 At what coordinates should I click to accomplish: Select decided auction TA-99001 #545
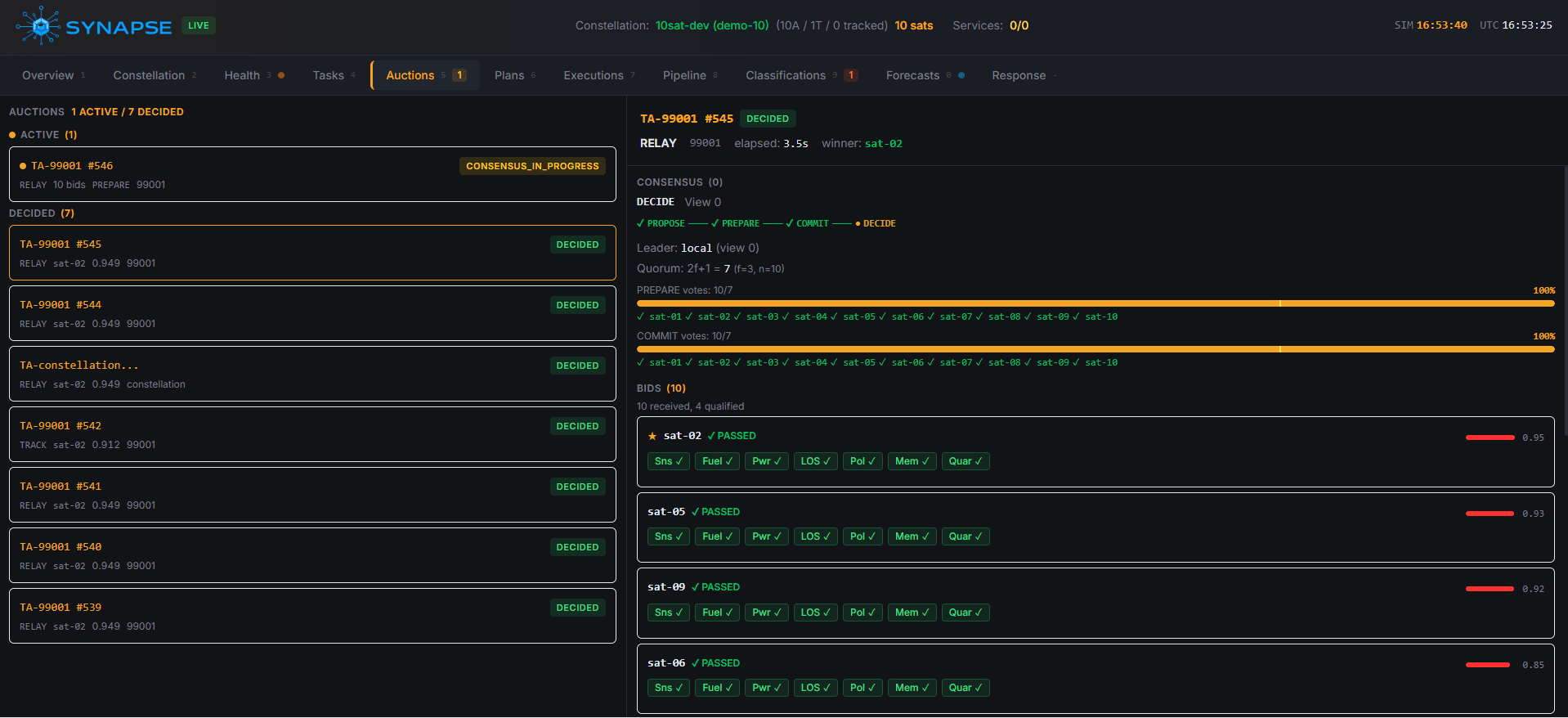(x=312, y=253)
